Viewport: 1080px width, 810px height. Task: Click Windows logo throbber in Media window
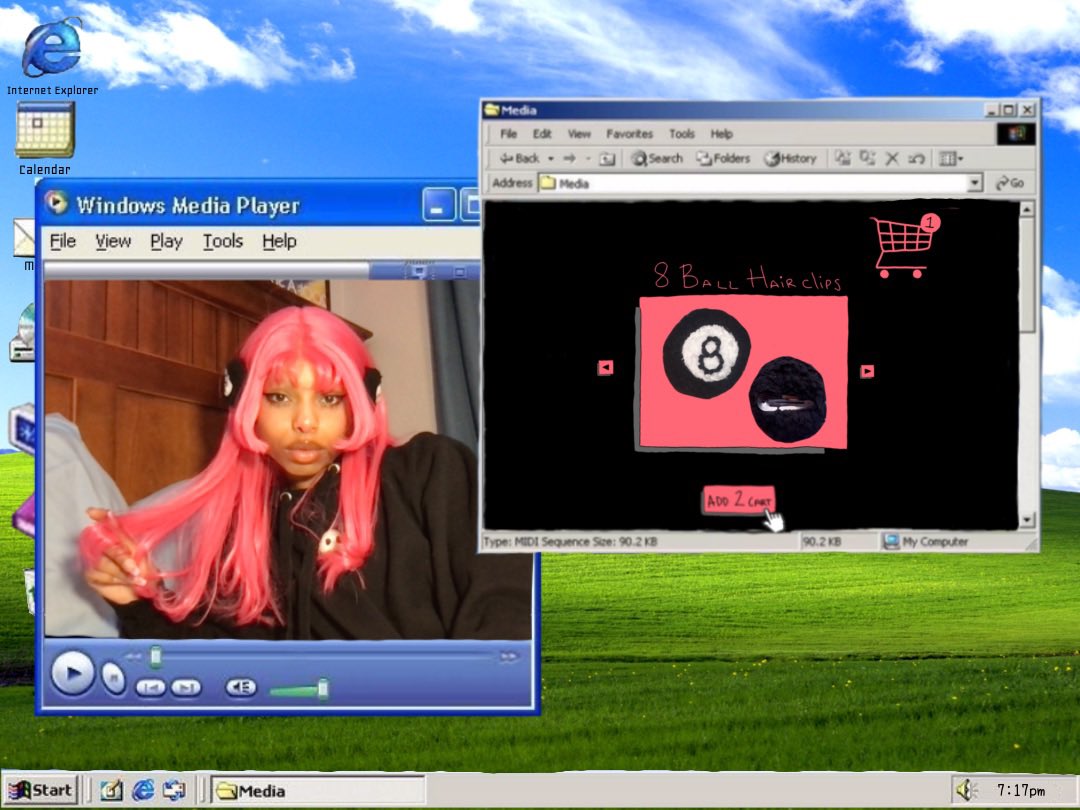[1016, 133]
